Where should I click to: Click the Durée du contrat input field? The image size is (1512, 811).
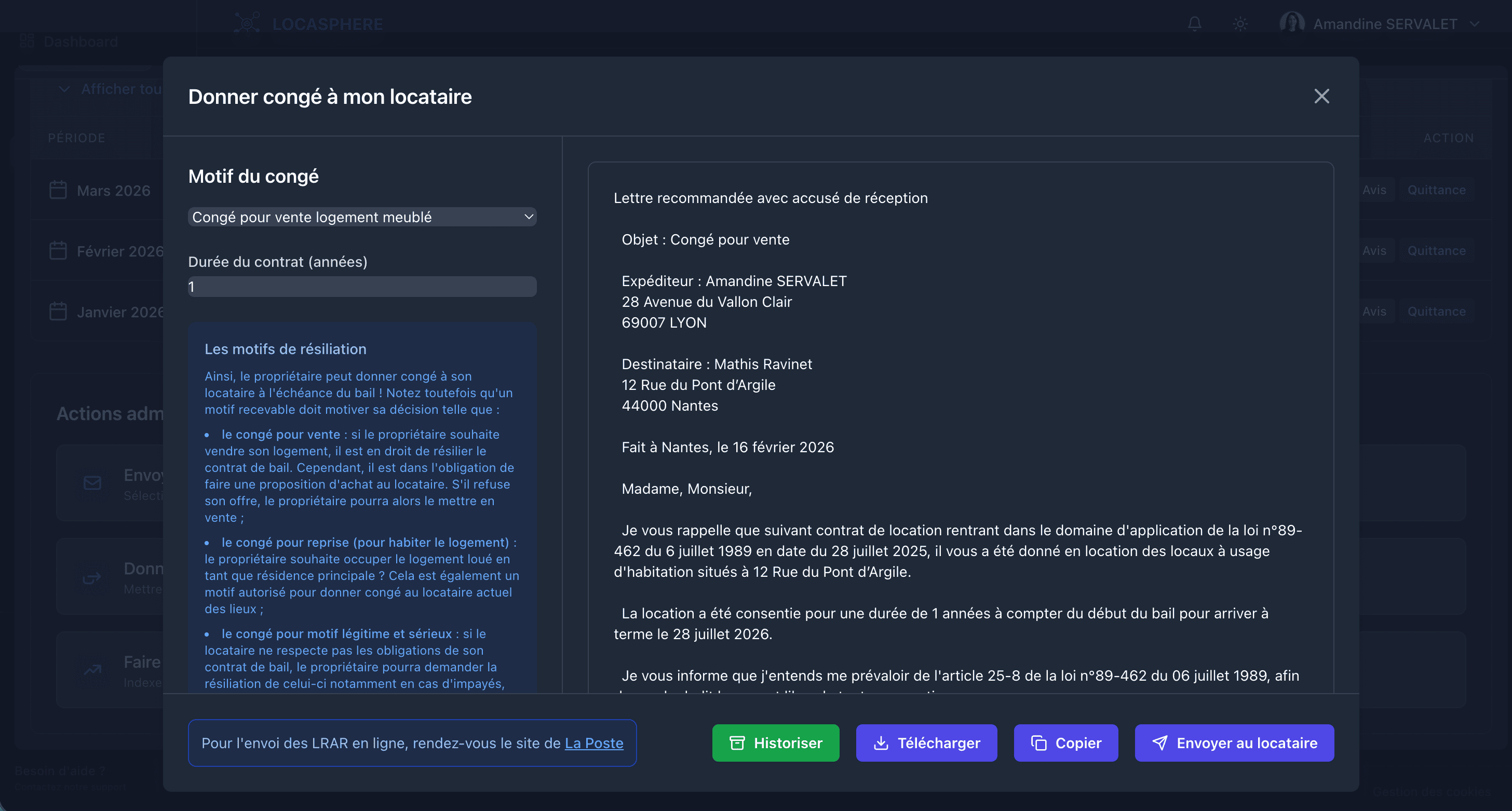coord(361,287)
